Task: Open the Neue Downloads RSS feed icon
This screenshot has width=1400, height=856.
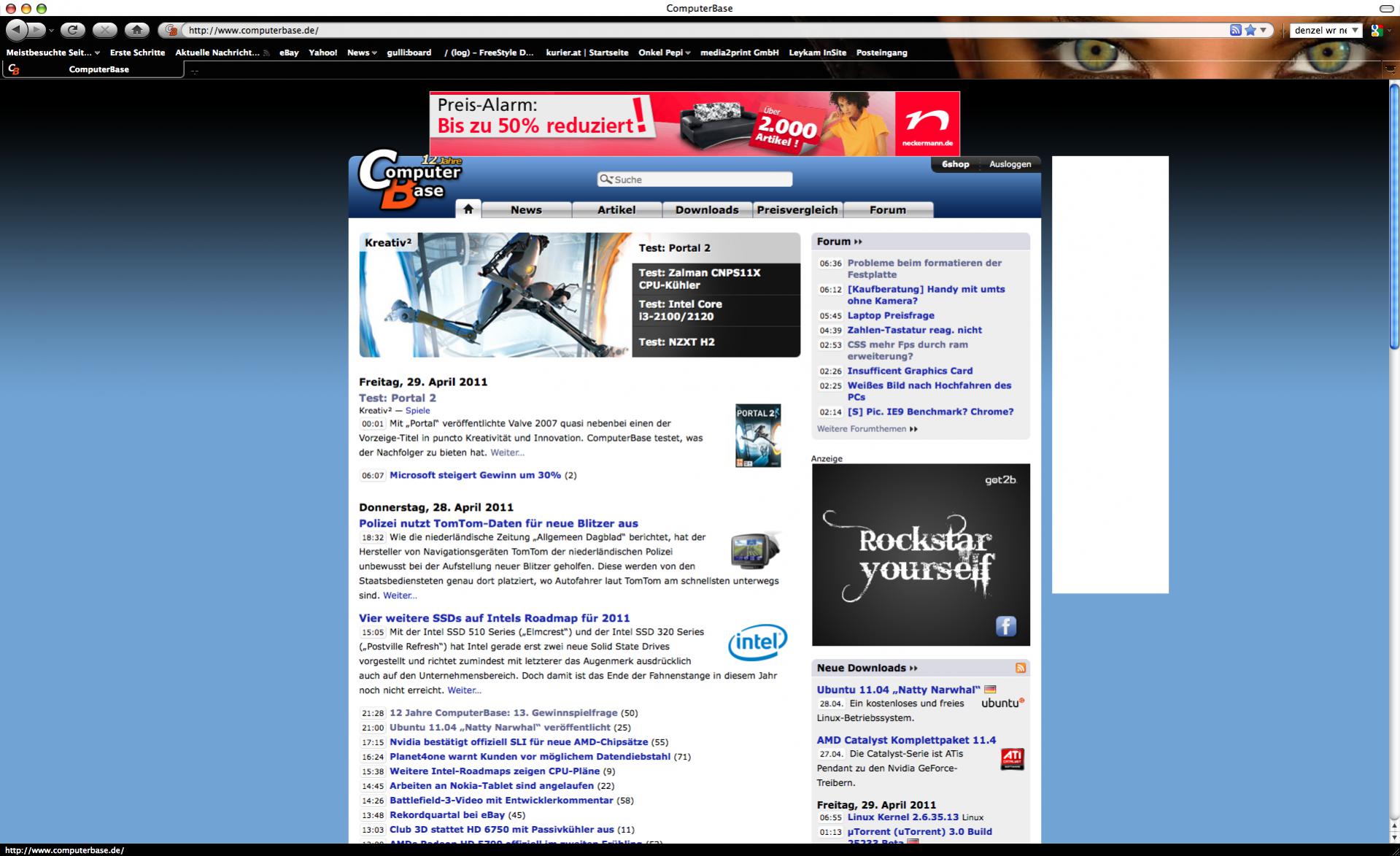Action: [x=1021, y=668]
